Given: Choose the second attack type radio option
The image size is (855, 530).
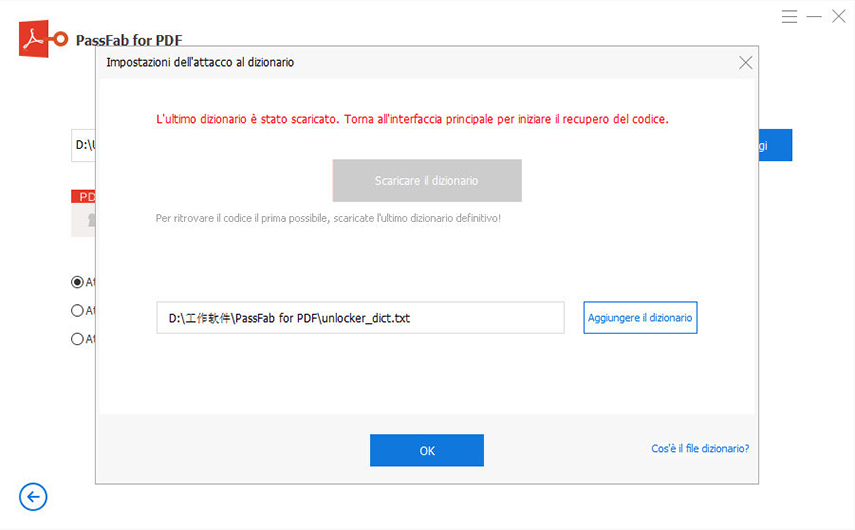Looking at the screenshot, I should [78, 311].
